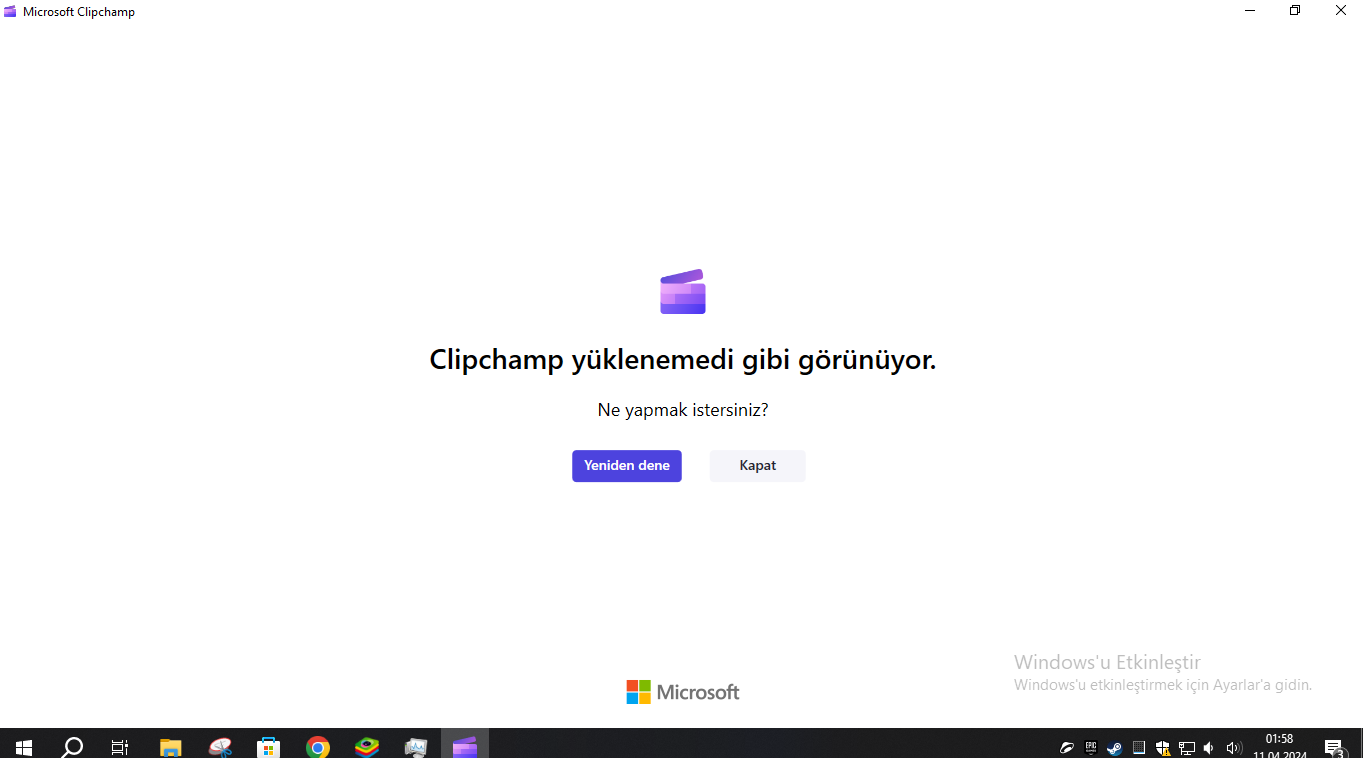Launch File Explorer from taskbar

(171, 747)
